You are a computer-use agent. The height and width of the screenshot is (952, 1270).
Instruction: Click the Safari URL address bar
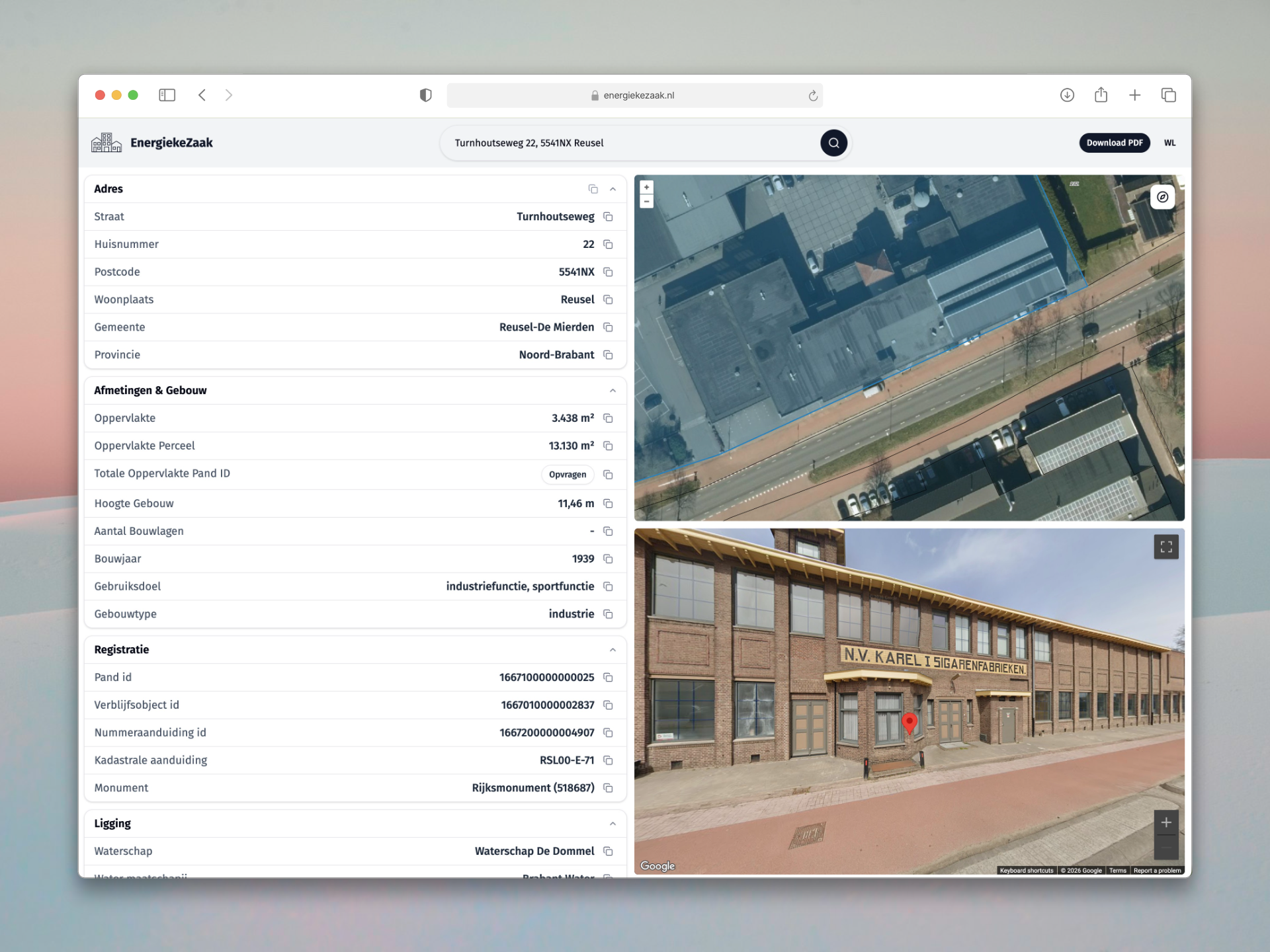(x=634, y=95)
